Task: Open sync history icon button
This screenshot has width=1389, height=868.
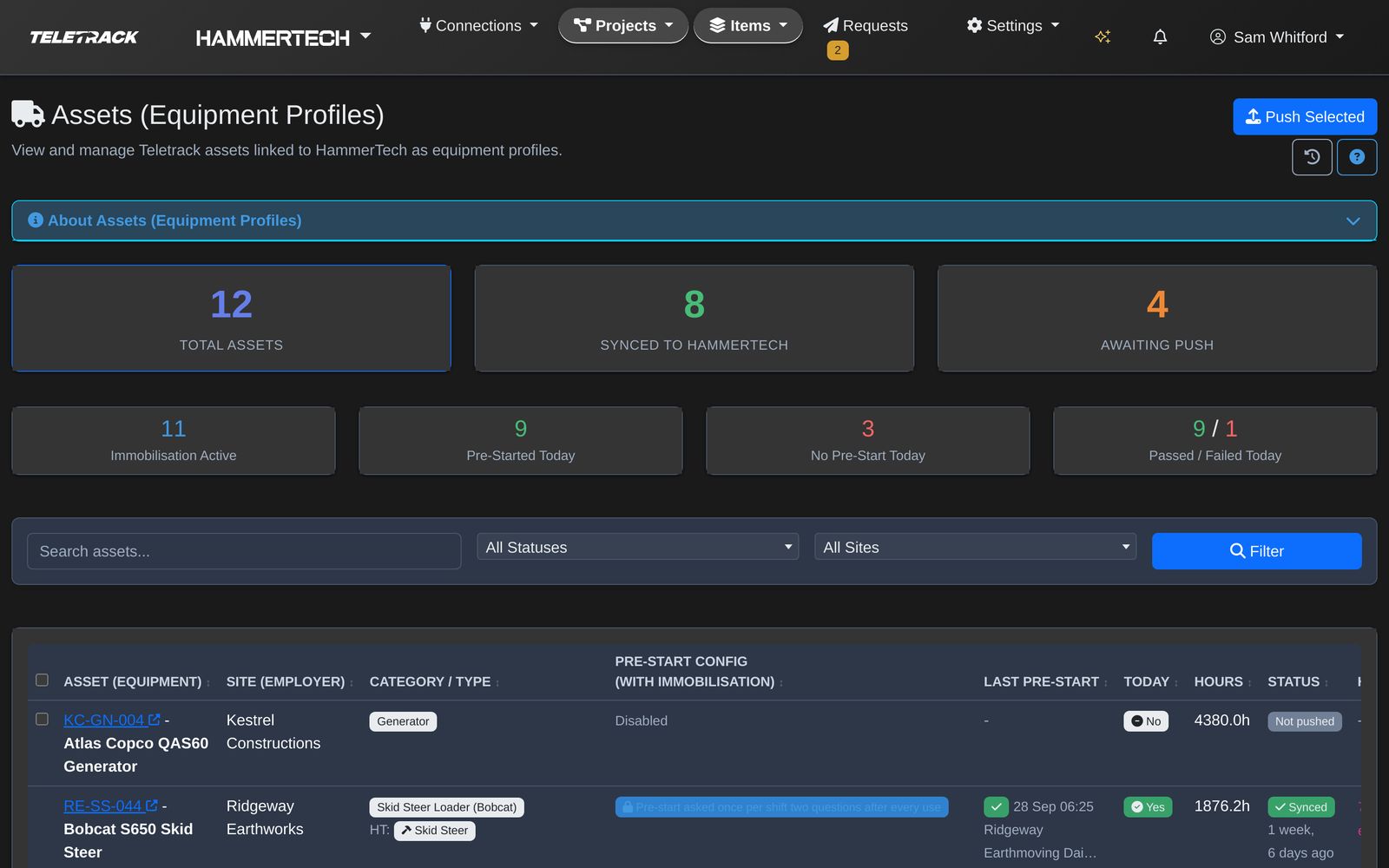Action: pos(1312,157)
